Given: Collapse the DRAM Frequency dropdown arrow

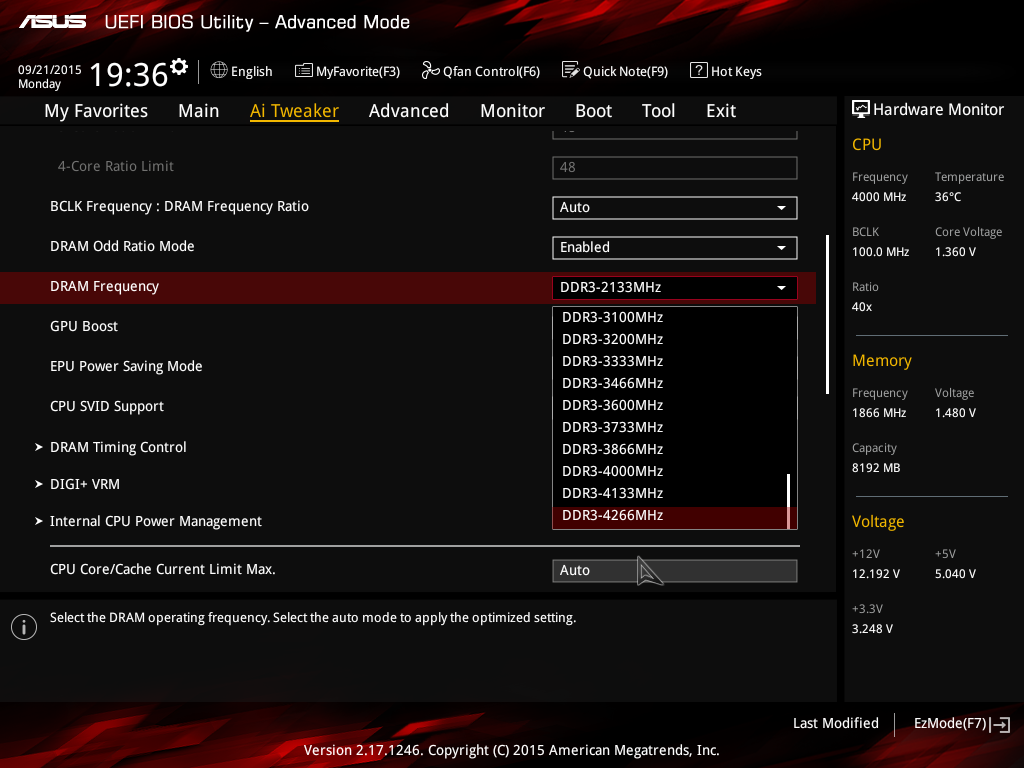Looking at the screenshot, I should (781, 288).
